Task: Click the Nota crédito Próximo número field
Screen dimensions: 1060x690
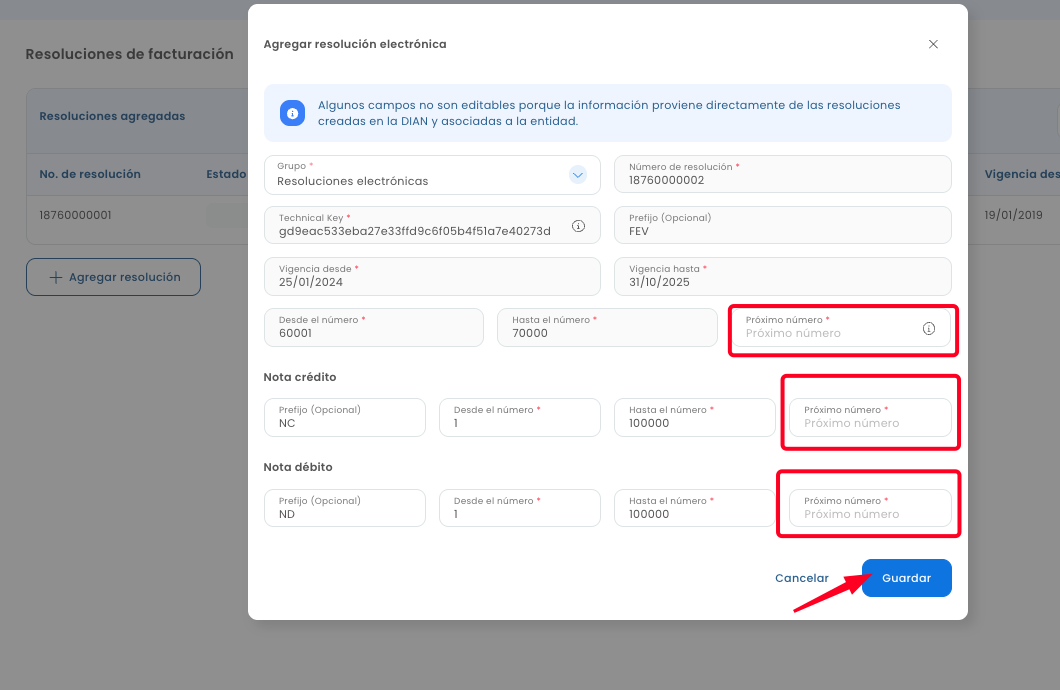Action: (869, 418)
